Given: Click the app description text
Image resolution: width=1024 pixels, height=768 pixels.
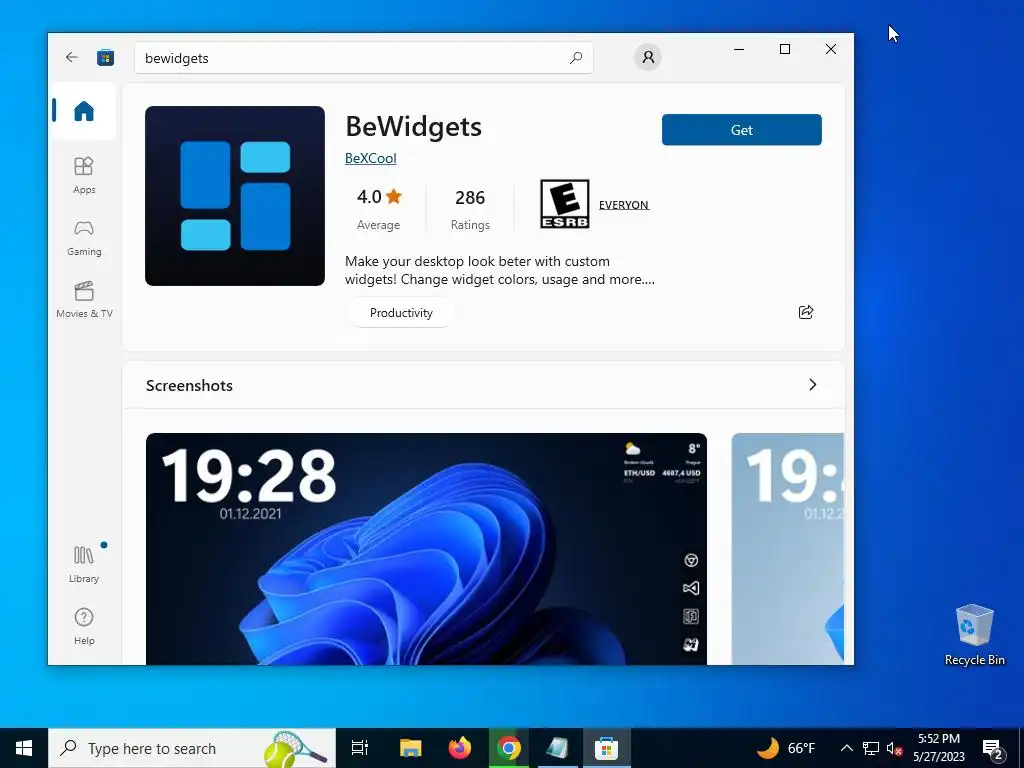Looking at the screenshot, I should point(500,270).
